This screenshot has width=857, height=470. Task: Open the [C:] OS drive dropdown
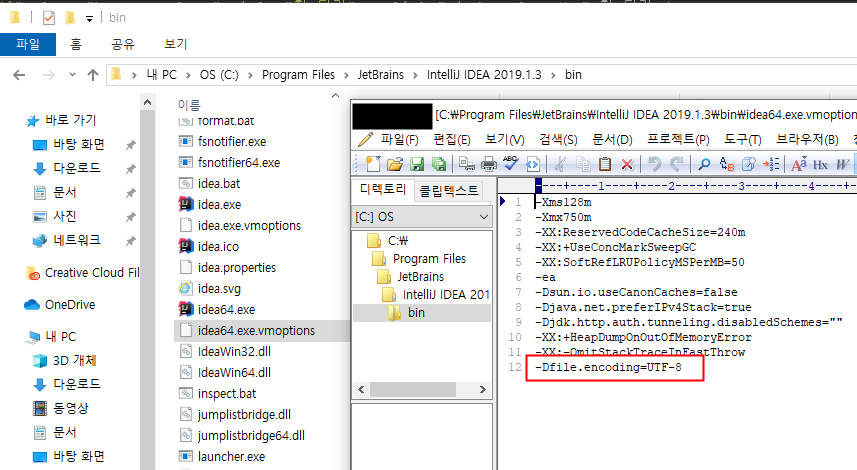(x=422, y=217)
